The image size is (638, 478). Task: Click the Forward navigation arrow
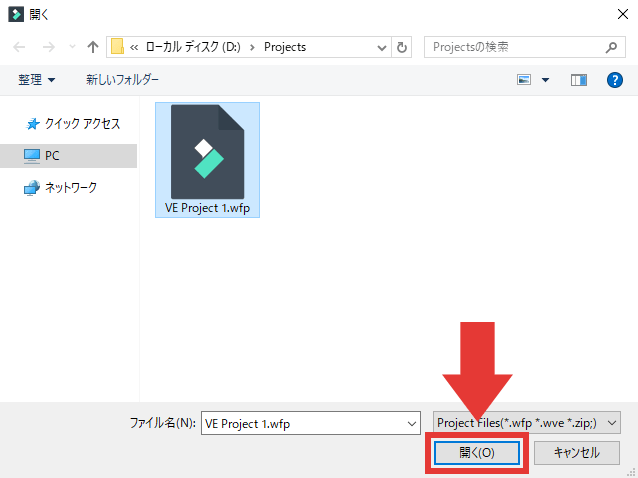pyautogui.click(x=49, y=47)
